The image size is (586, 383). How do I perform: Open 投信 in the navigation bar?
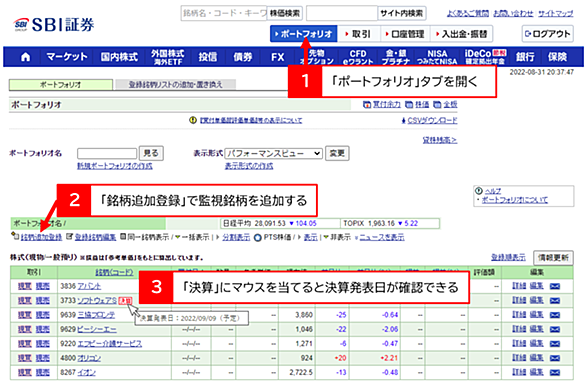click(x=208, y=57)
